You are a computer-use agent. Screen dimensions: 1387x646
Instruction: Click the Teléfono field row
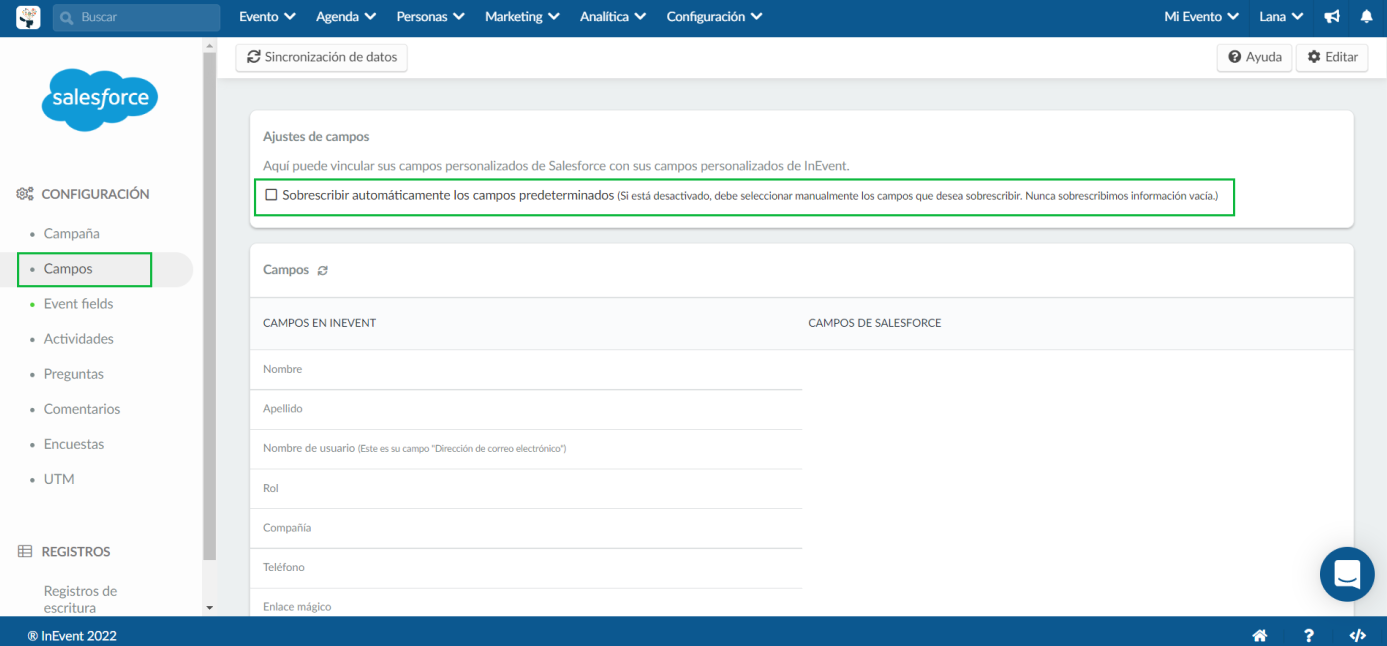point(526,568)
